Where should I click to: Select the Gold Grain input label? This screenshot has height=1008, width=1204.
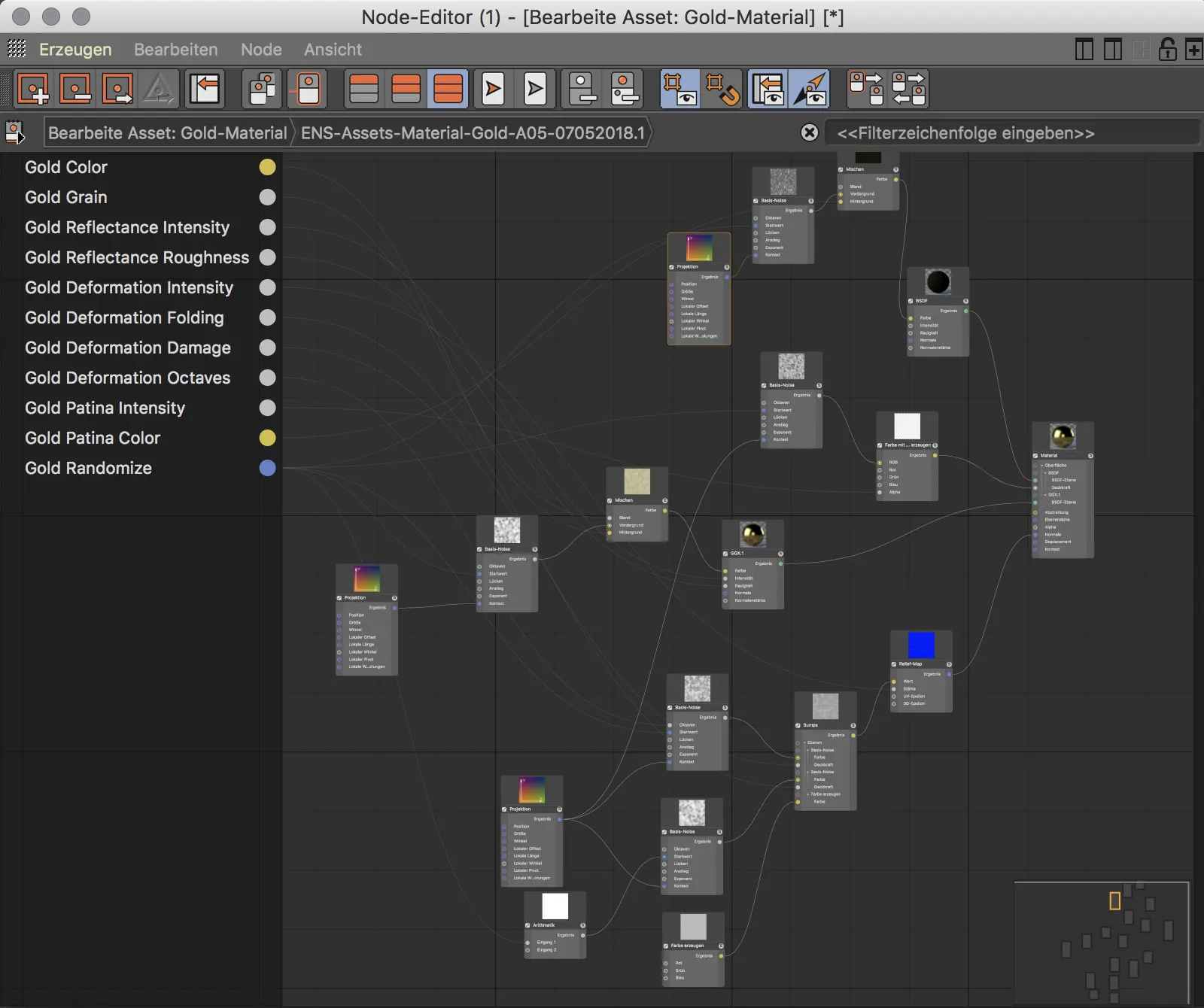[66, 197]
